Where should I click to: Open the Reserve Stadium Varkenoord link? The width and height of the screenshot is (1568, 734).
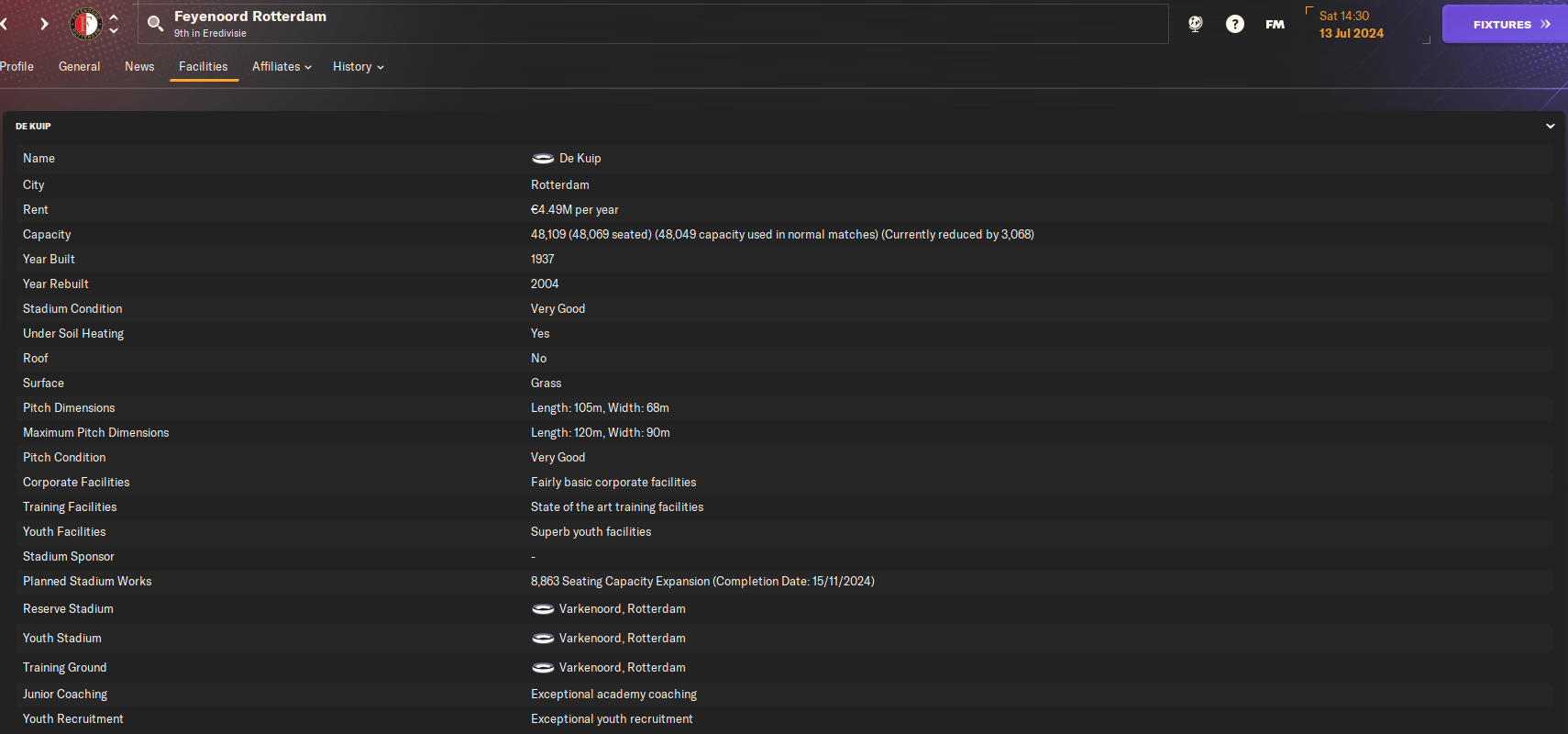click(623, 609)
